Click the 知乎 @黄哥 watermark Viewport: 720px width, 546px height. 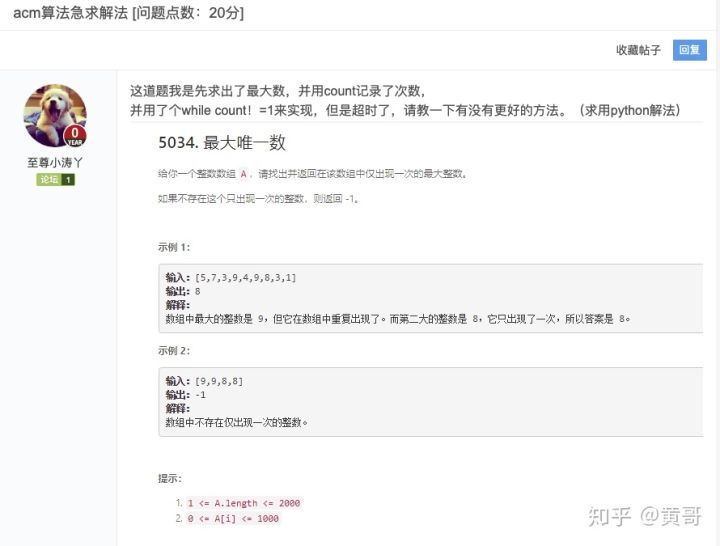click(645, 516)
